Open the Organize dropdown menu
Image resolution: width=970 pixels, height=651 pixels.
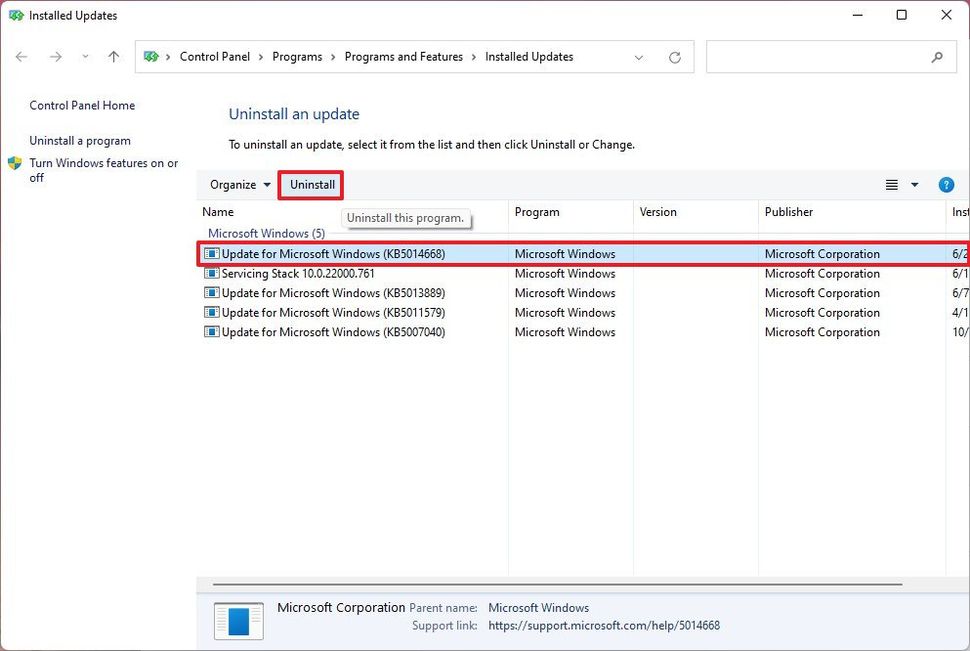(x=237, y=184)
